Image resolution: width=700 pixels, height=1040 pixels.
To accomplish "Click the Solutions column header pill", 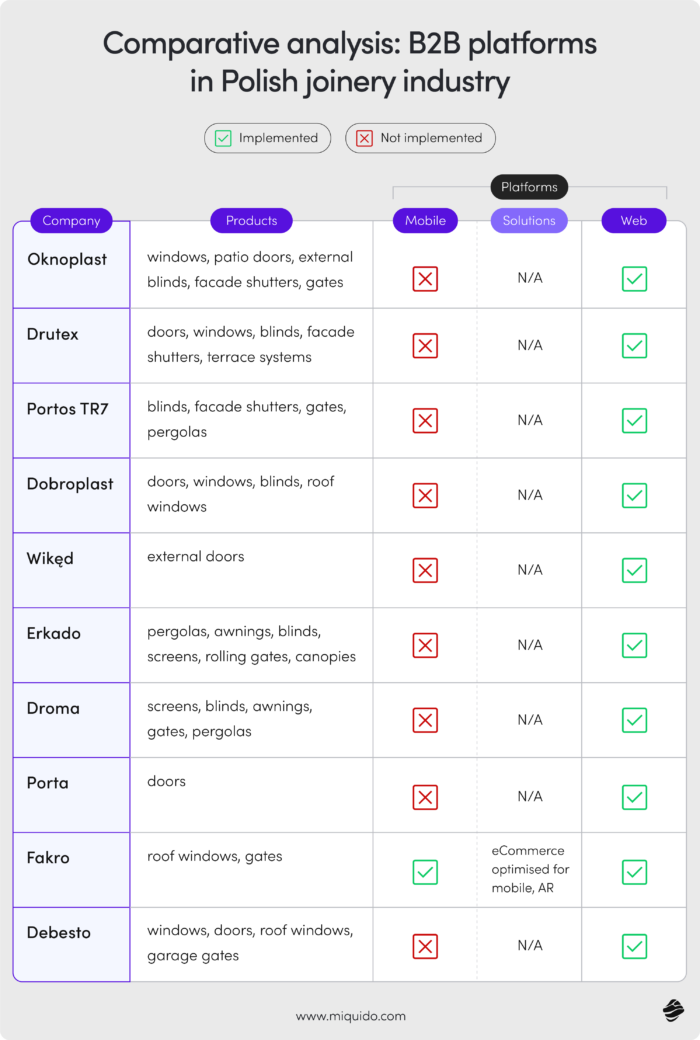I will [529, 221].
